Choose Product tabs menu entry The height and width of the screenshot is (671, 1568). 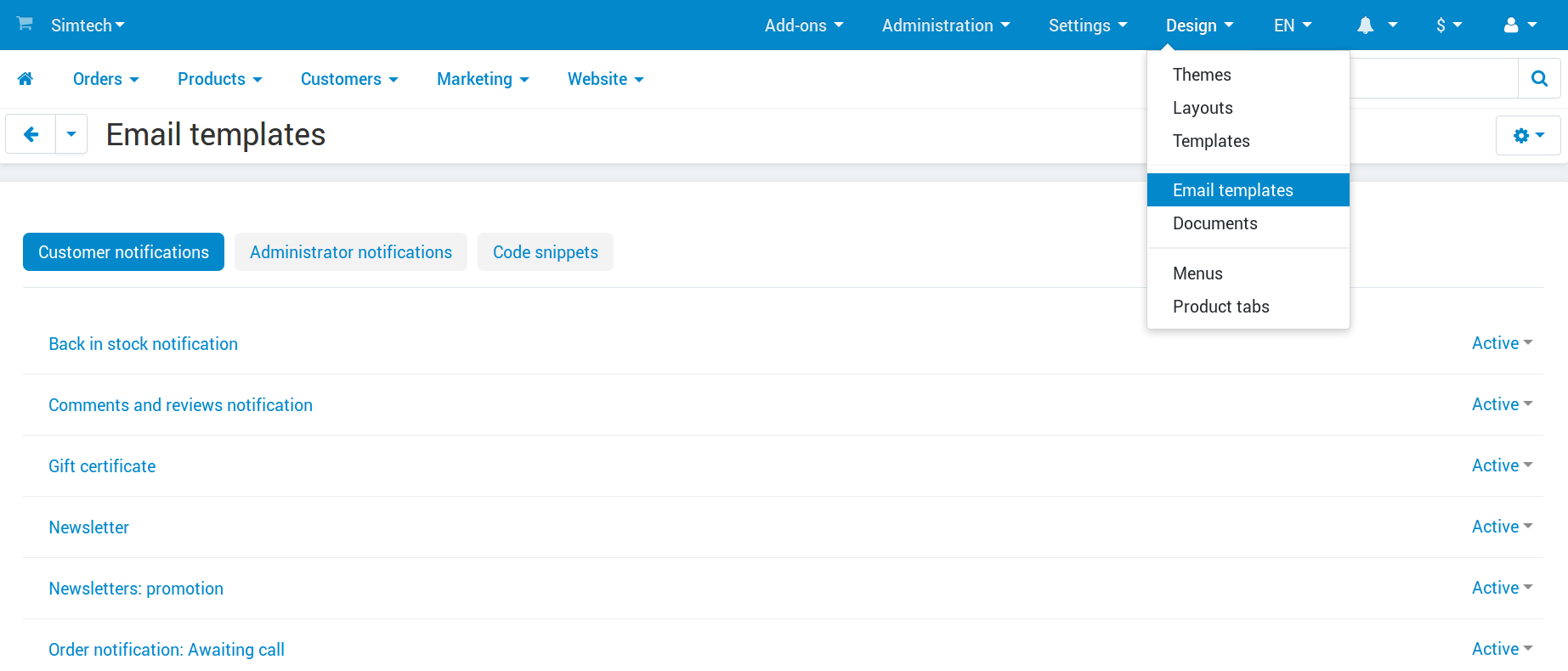[x=1248, y=307]
